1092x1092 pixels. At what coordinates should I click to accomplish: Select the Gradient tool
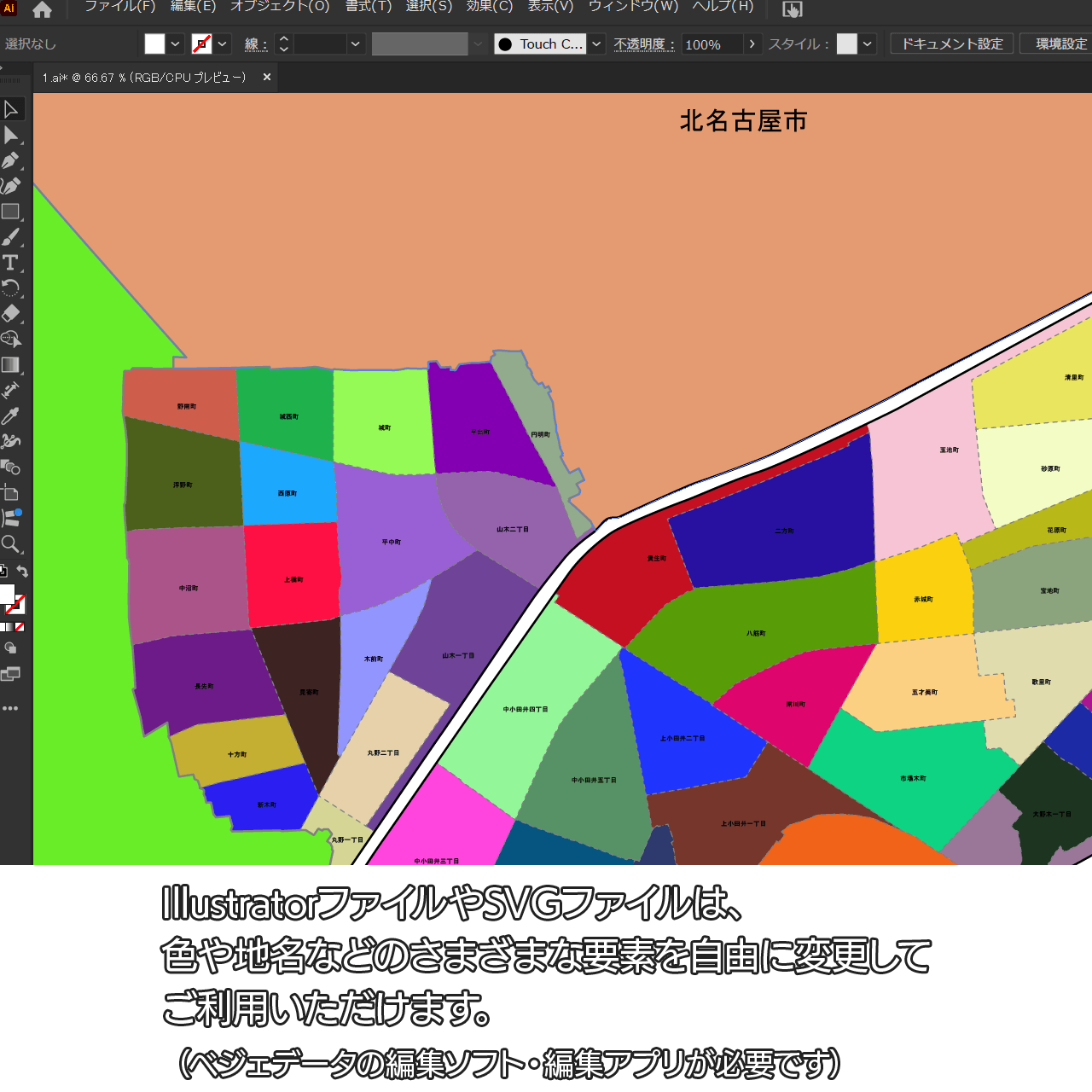click(11, 365)
